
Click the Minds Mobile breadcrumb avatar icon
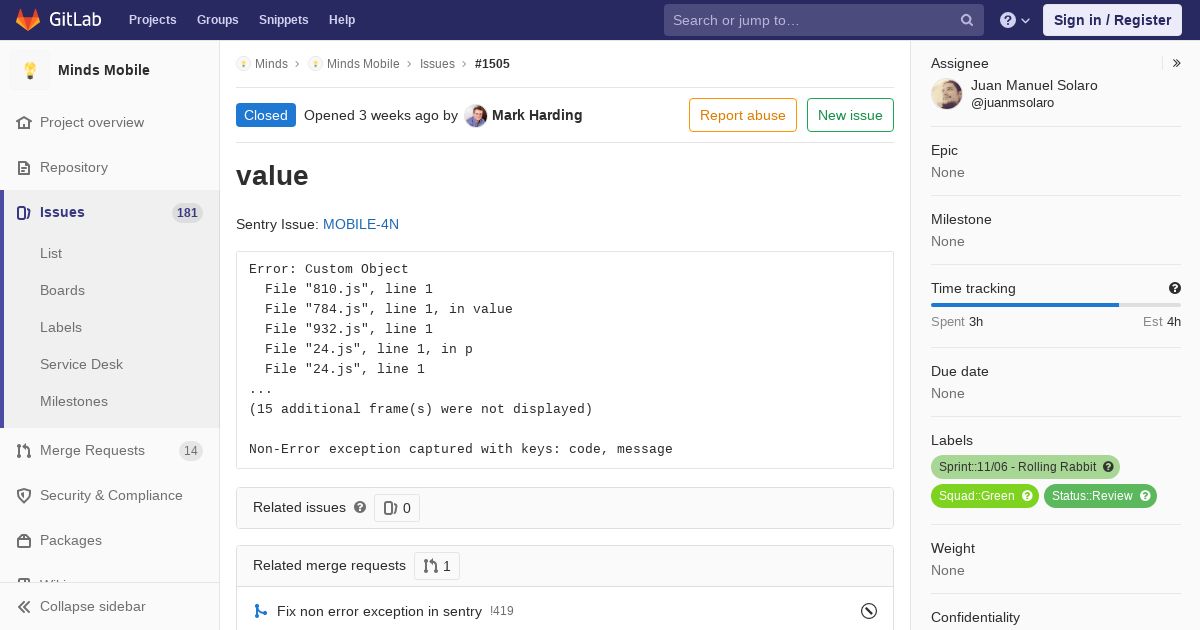click(x=315, y=64)
